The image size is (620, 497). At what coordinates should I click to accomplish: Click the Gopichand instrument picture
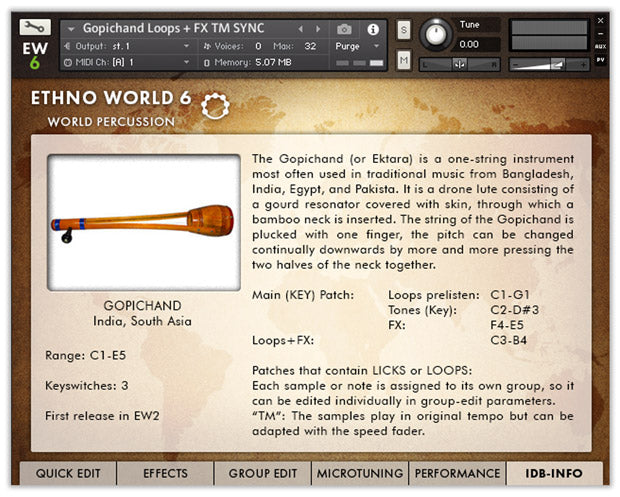(x=144, y=223)
